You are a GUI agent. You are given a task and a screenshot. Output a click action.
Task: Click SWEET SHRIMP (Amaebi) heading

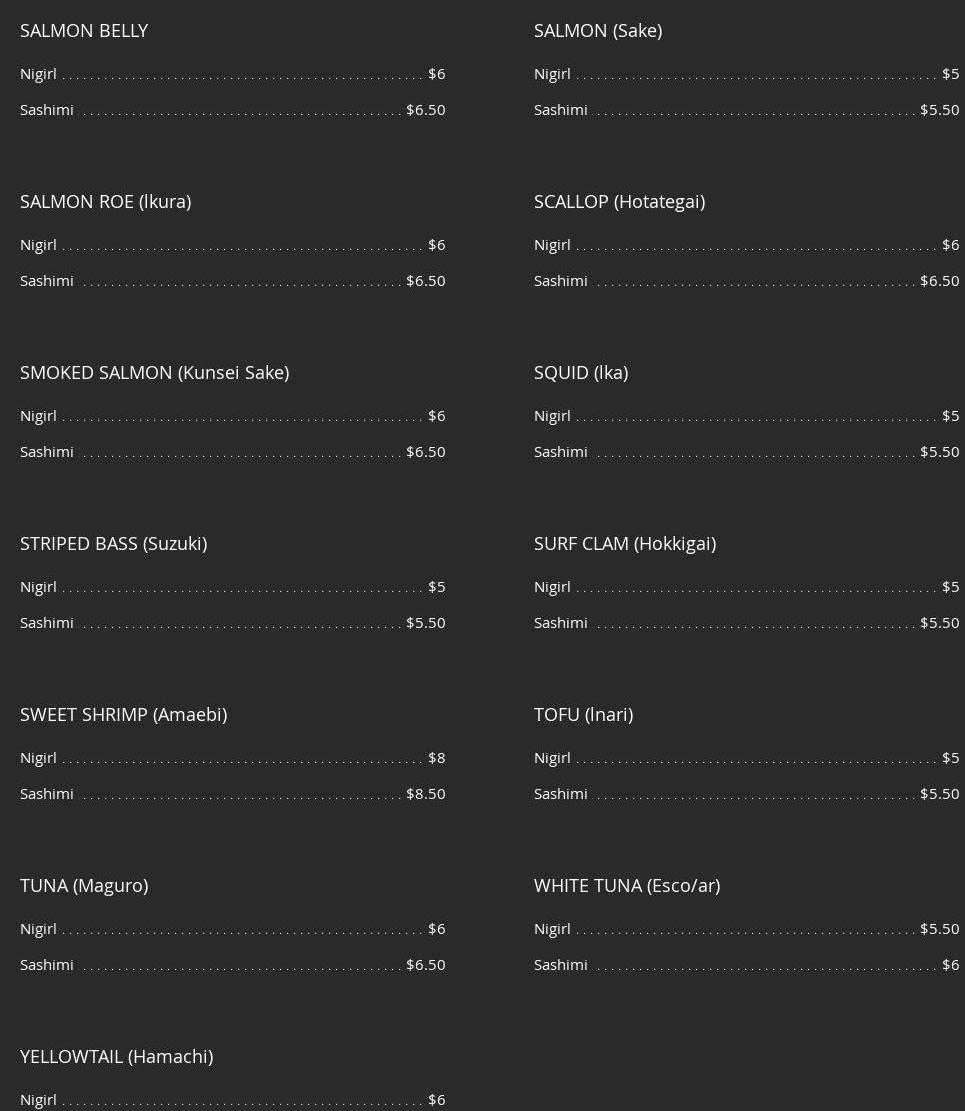coord(123,715)
